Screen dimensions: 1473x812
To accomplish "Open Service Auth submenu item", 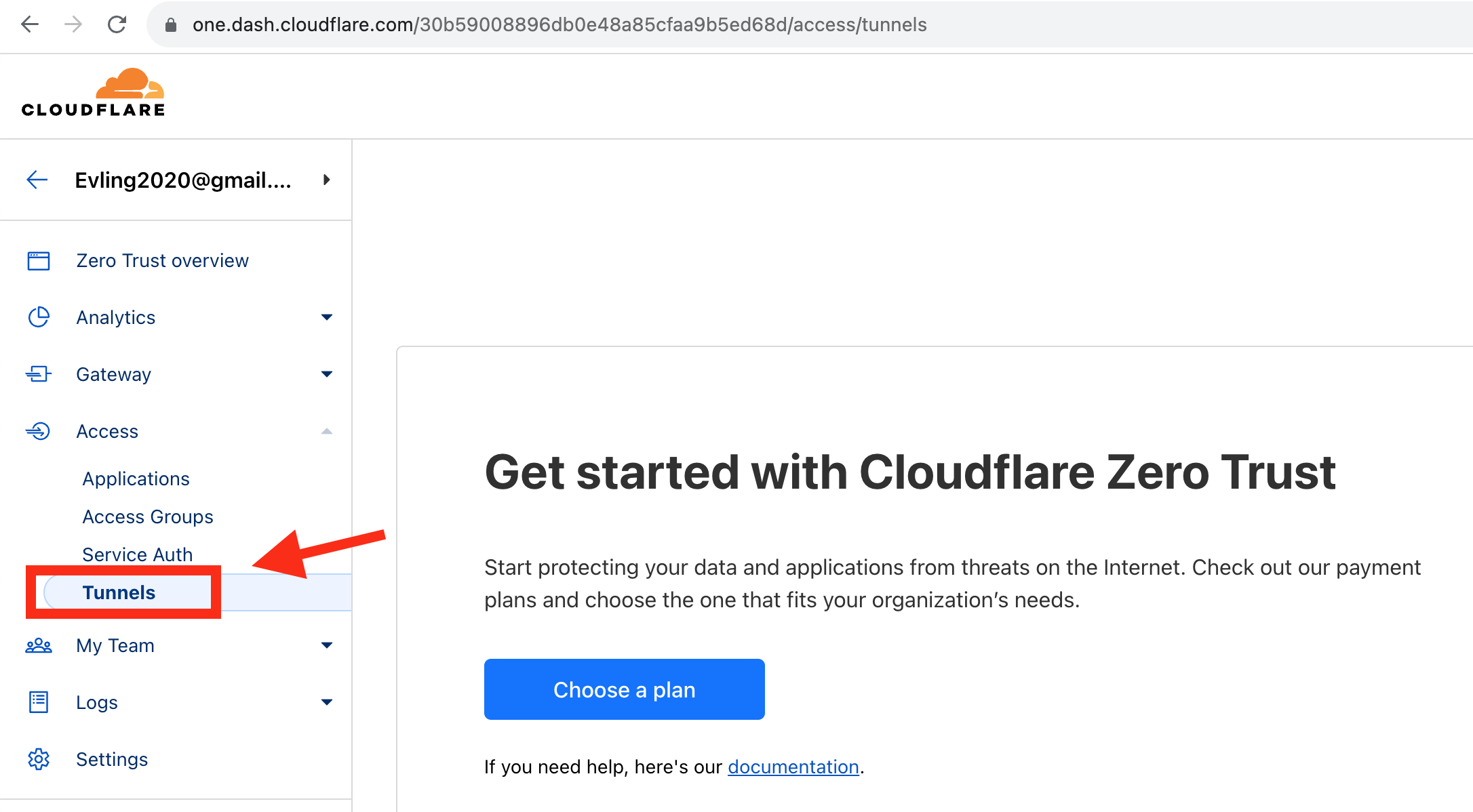I will point(138,555).
